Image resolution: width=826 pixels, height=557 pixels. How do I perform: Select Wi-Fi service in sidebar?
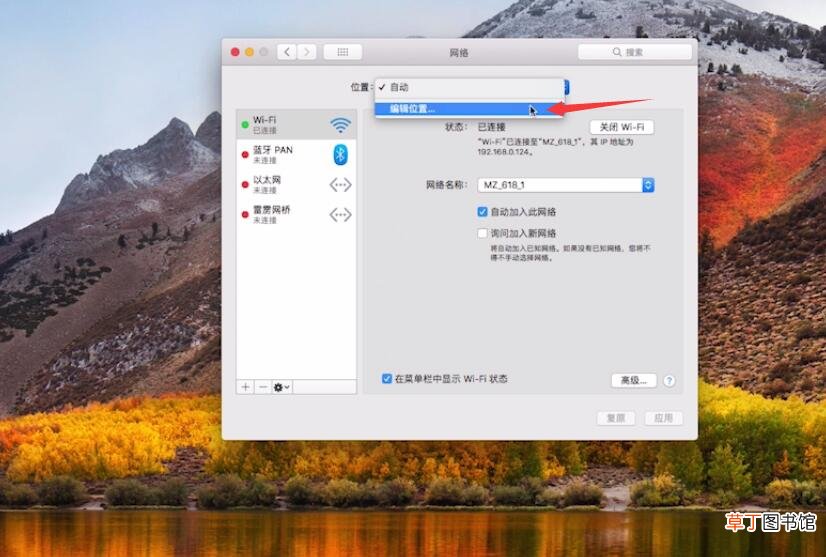[296, 125]
